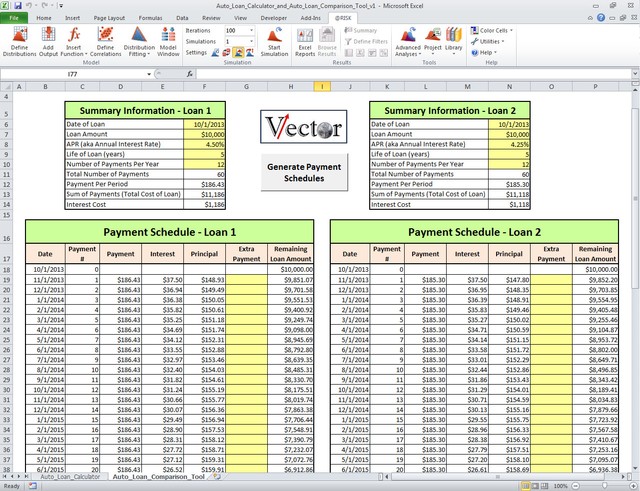Select Loan 2 APR cell 4.25%
This screenshot has height=491, width=640.
[x=509, y=144]
